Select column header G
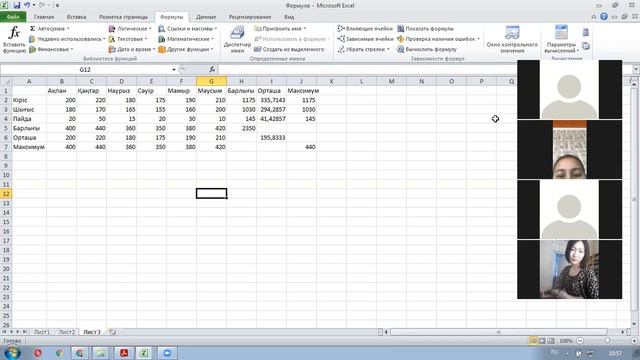The height and width of the screenshot is (360, 640). [211, 81]
